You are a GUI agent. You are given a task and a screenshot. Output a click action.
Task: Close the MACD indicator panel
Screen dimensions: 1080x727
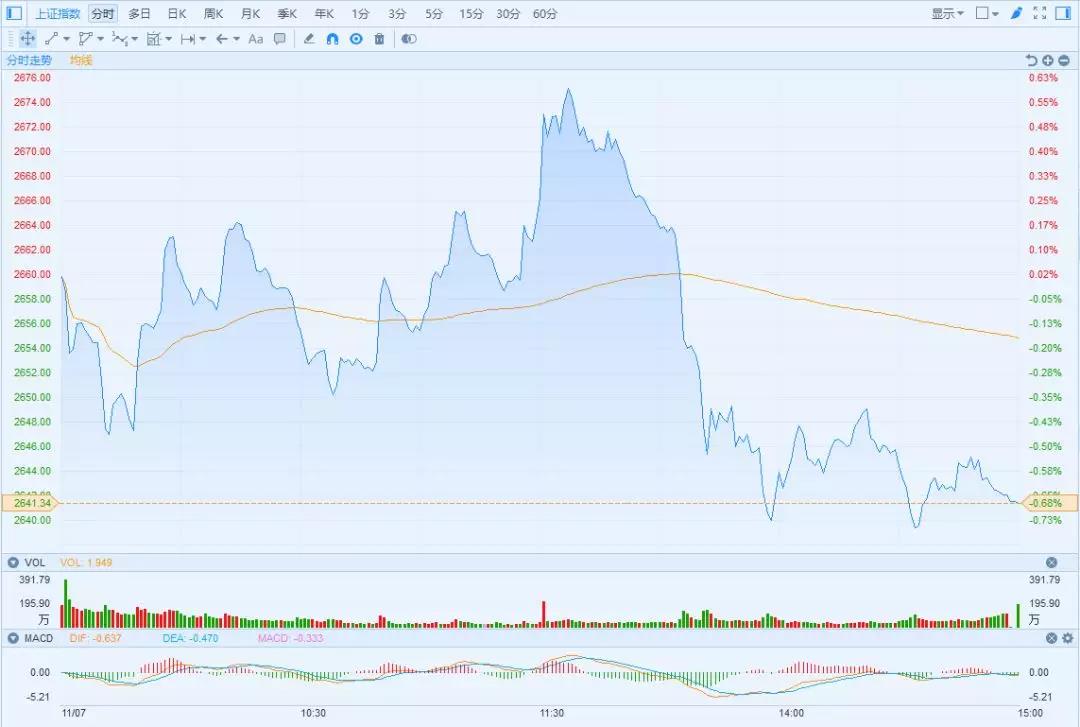(1052, 638)
